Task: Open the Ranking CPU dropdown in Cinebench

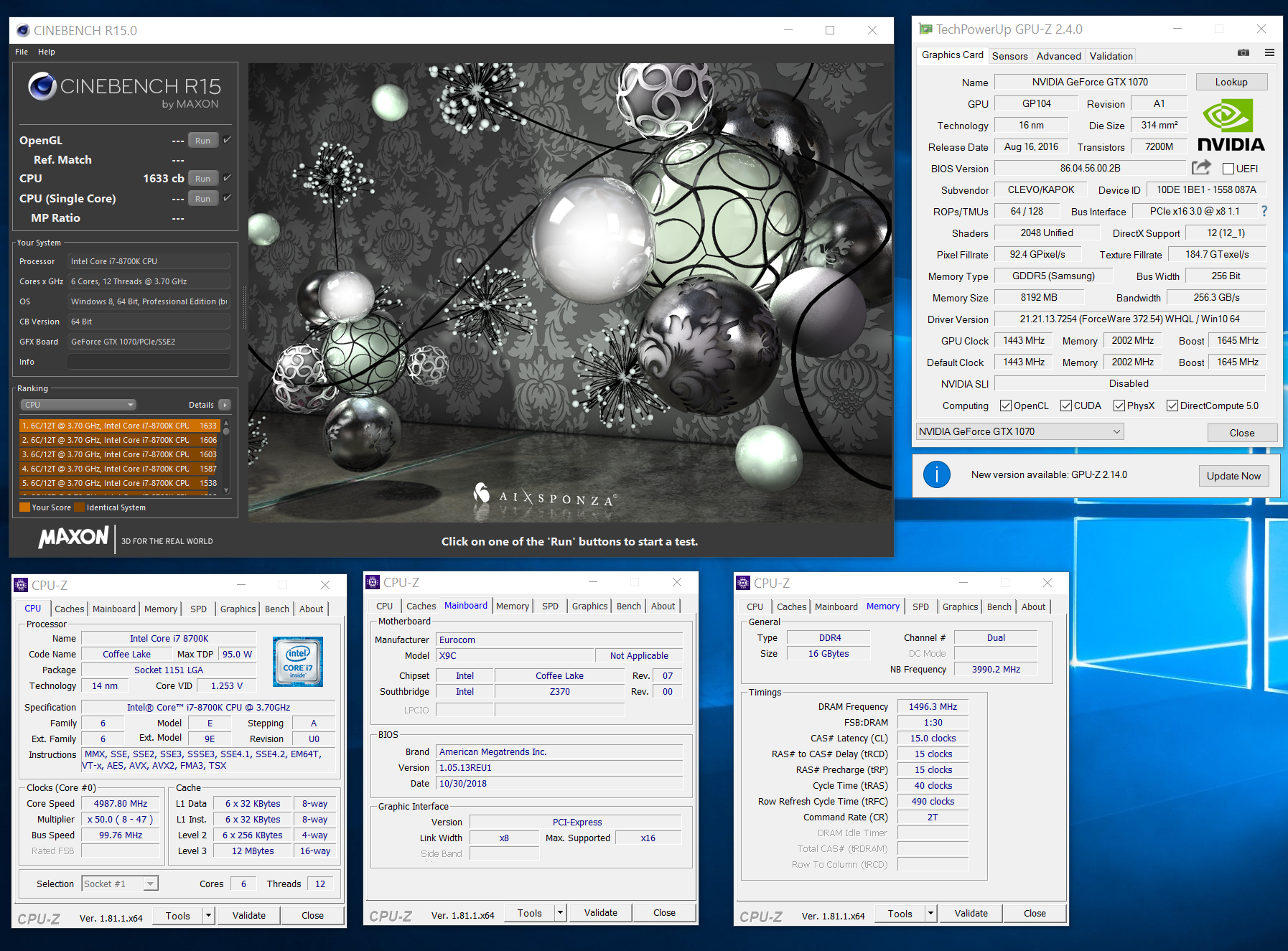Action: tap(78, 405)
